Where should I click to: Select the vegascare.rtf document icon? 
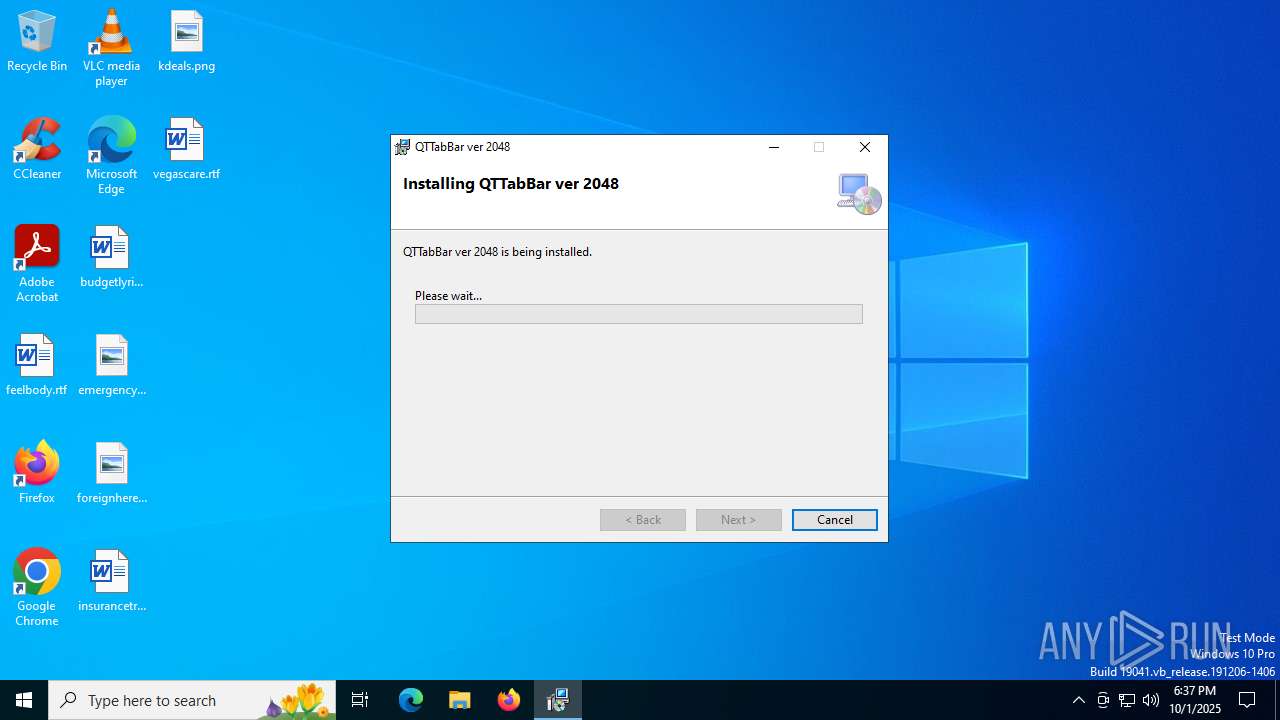pyautogui.click(x=186, y=150)
